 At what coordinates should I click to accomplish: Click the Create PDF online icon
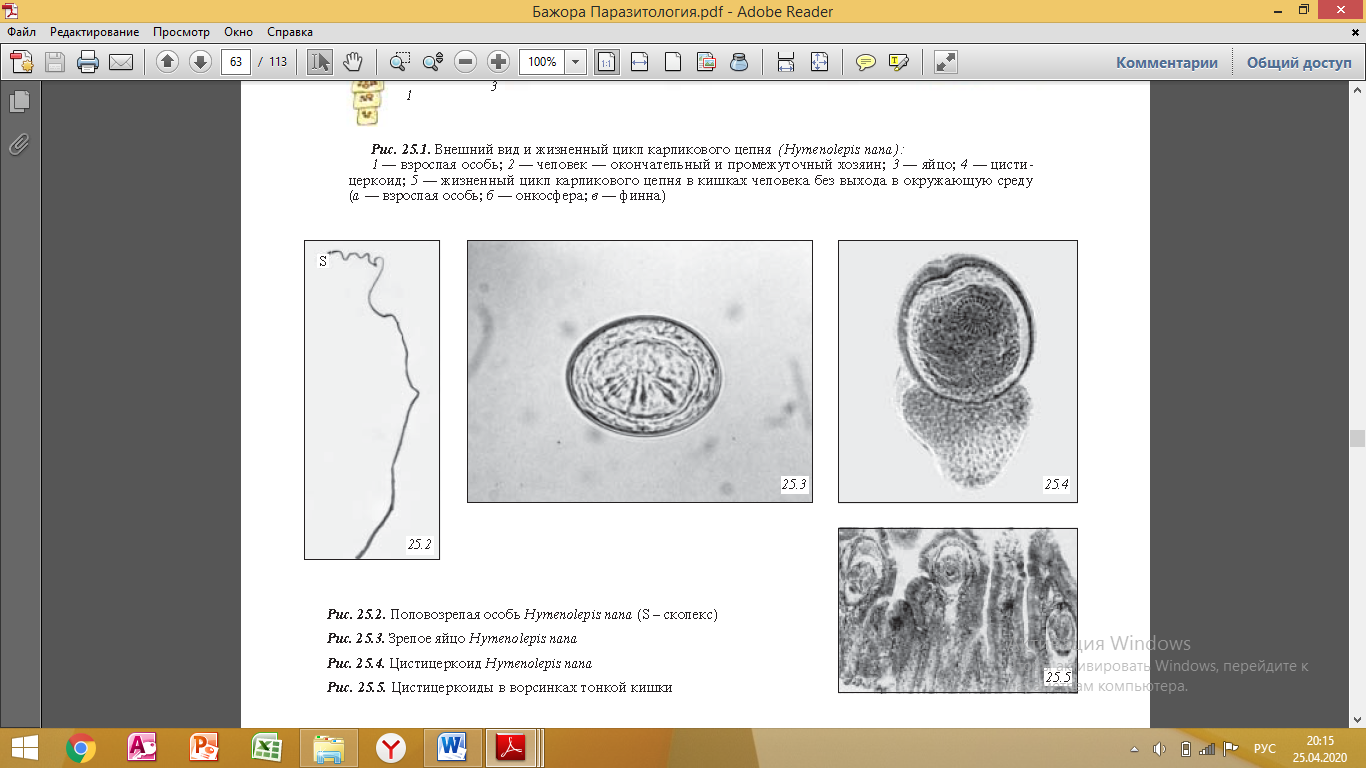point(22,62)
